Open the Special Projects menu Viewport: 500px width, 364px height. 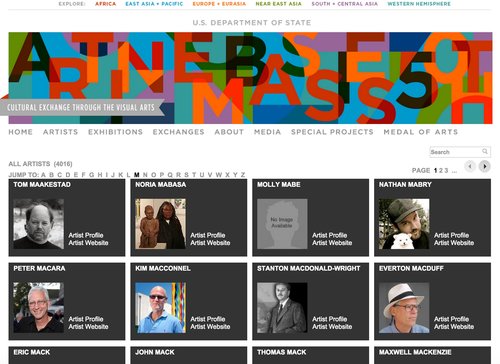click(x=332, y=132)
